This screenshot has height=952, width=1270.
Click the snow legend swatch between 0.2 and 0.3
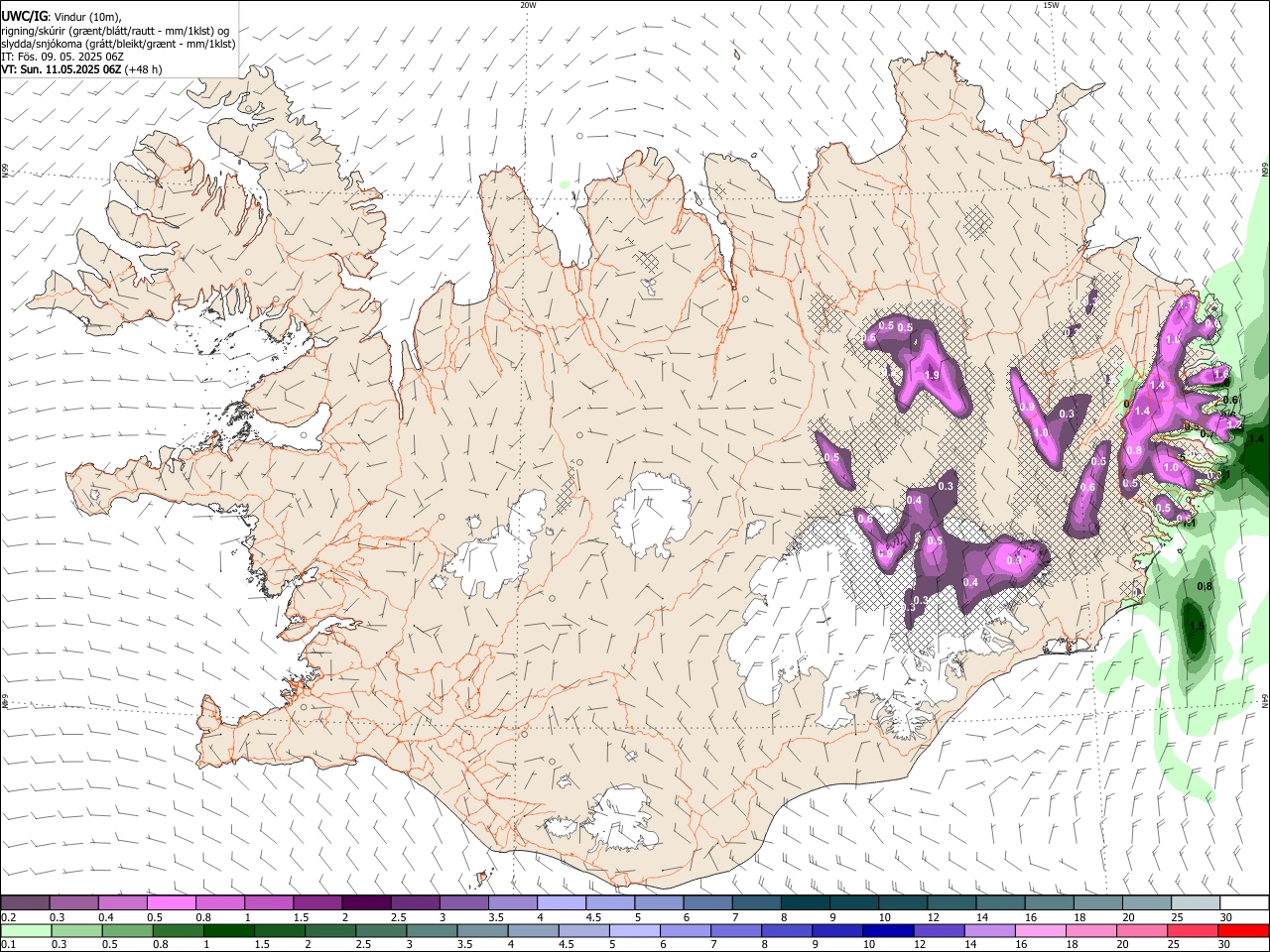25,902
